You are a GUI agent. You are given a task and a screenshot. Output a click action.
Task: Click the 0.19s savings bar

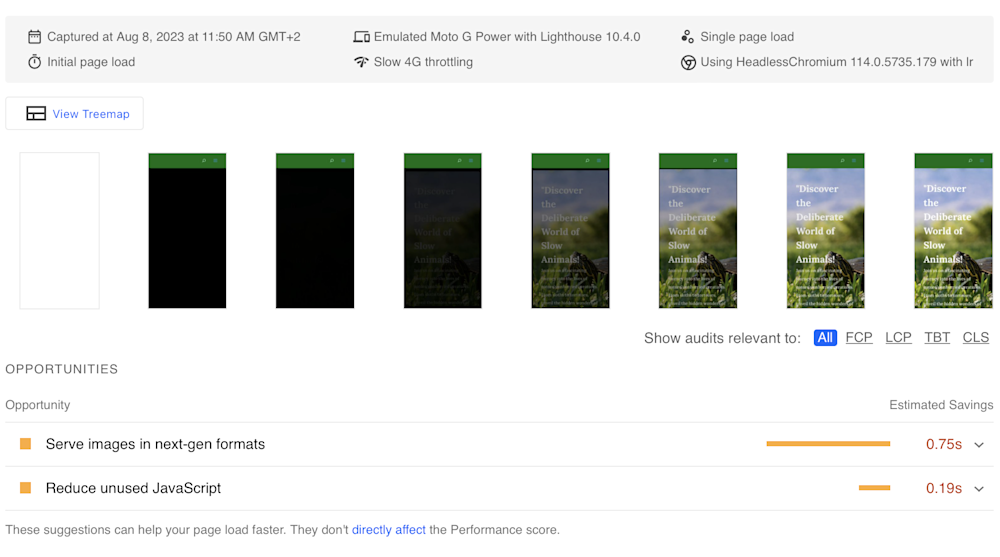874,487
